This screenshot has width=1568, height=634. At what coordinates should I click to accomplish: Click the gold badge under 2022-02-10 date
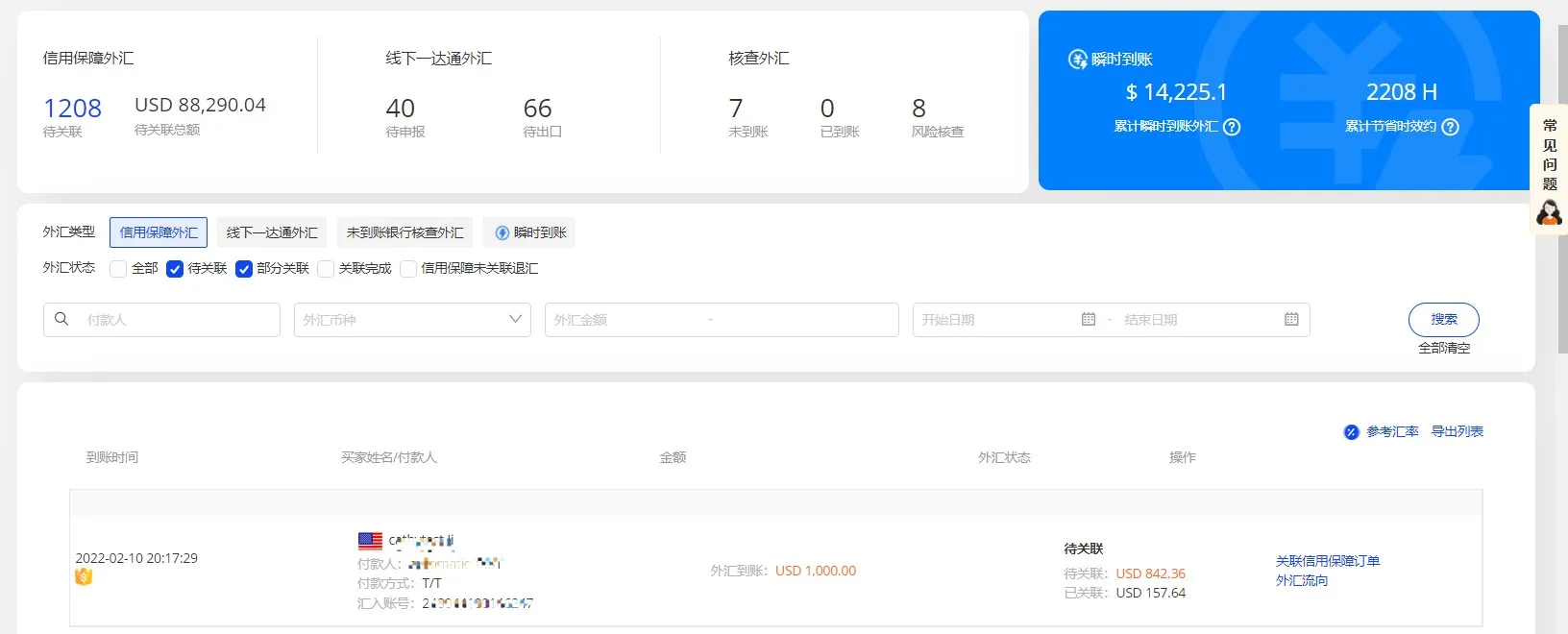click(84, 576)
